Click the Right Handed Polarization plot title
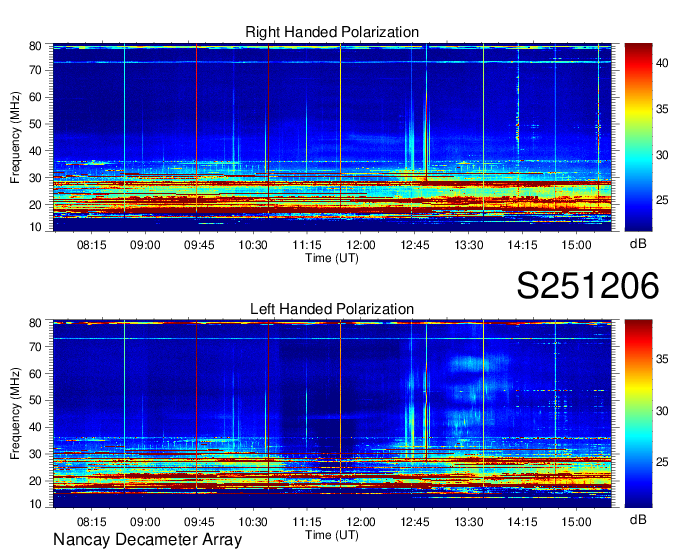Viewport: 680px width, 552px height. tap(332, 33)
